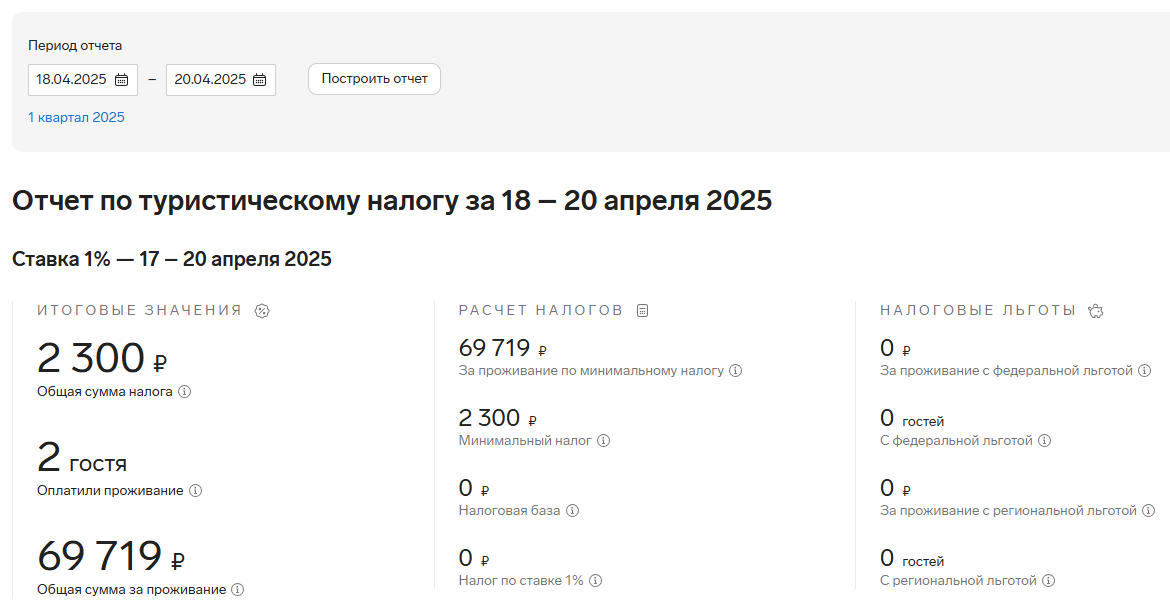Open calendar icon for end date 20.04.2025
This screenshot has width=1170, height=609.
point(260,80)
